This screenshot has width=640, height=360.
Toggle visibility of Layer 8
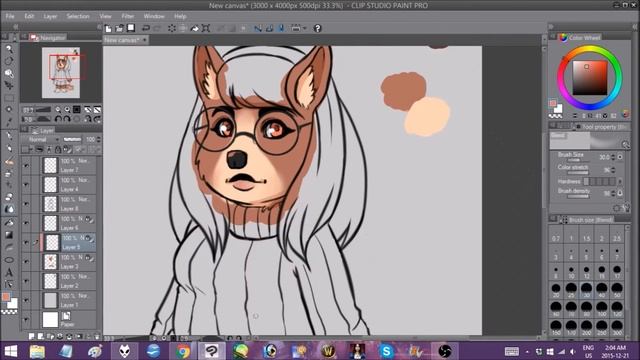coord(27,204)
